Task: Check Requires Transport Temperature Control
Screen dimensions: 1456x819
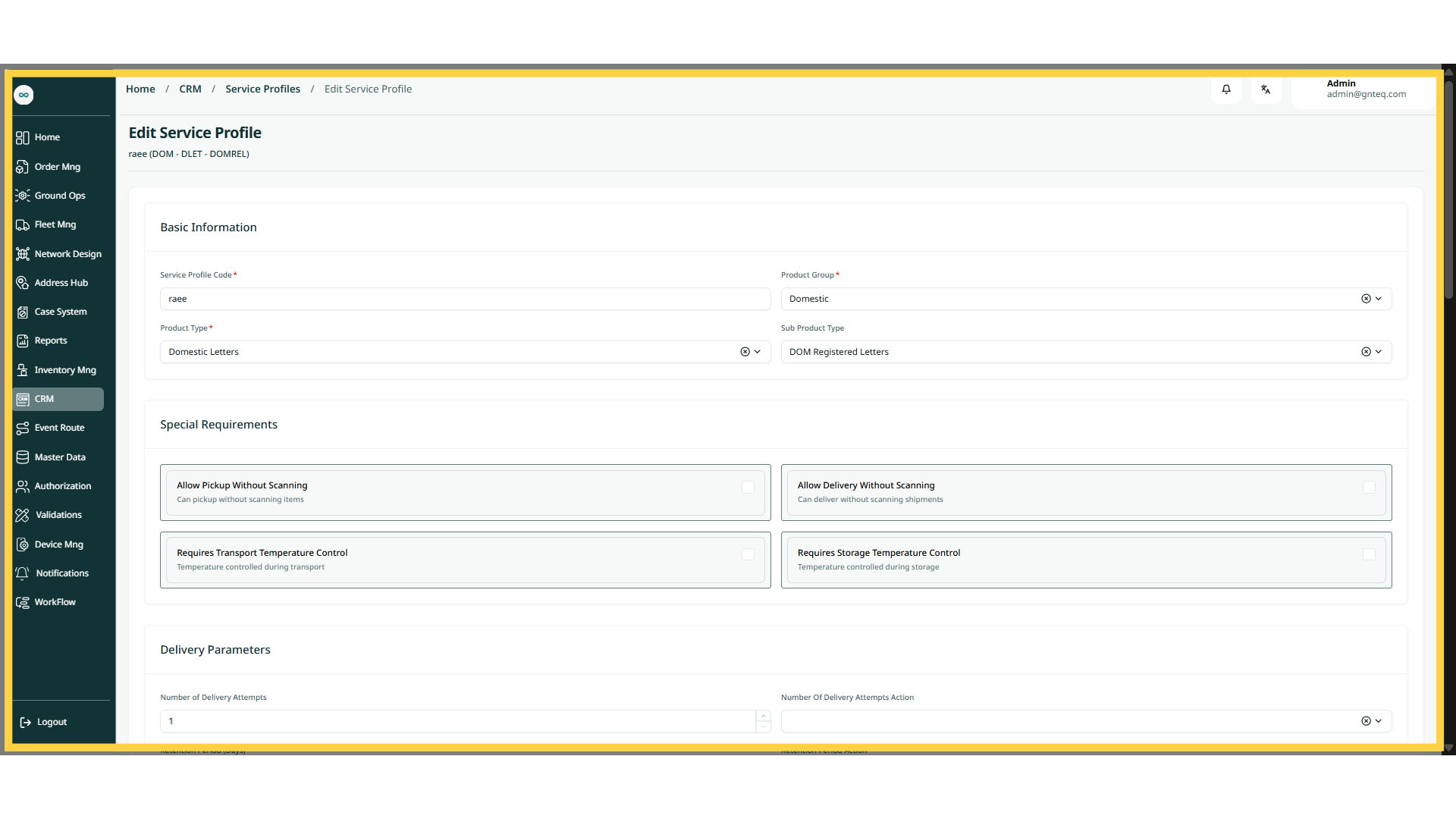Action: tap(748, 555)
